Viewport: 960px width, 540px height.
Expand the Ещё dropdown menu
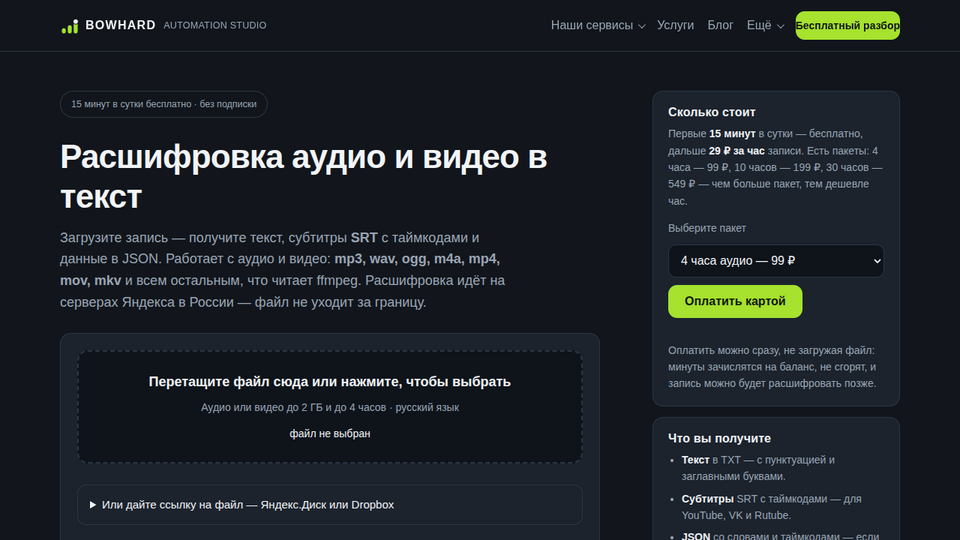click(x=765, y=25)
